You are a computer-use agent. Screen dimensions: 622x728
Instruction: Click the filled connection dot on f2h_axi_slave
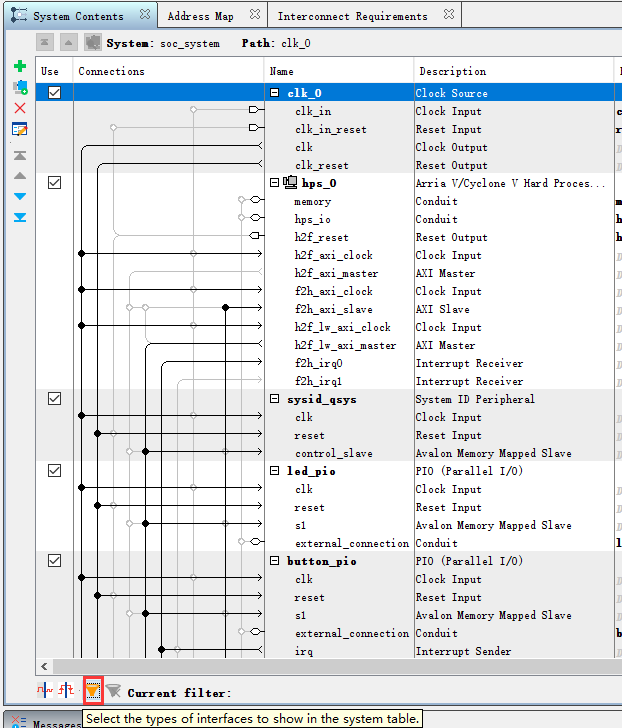point(226,307)
